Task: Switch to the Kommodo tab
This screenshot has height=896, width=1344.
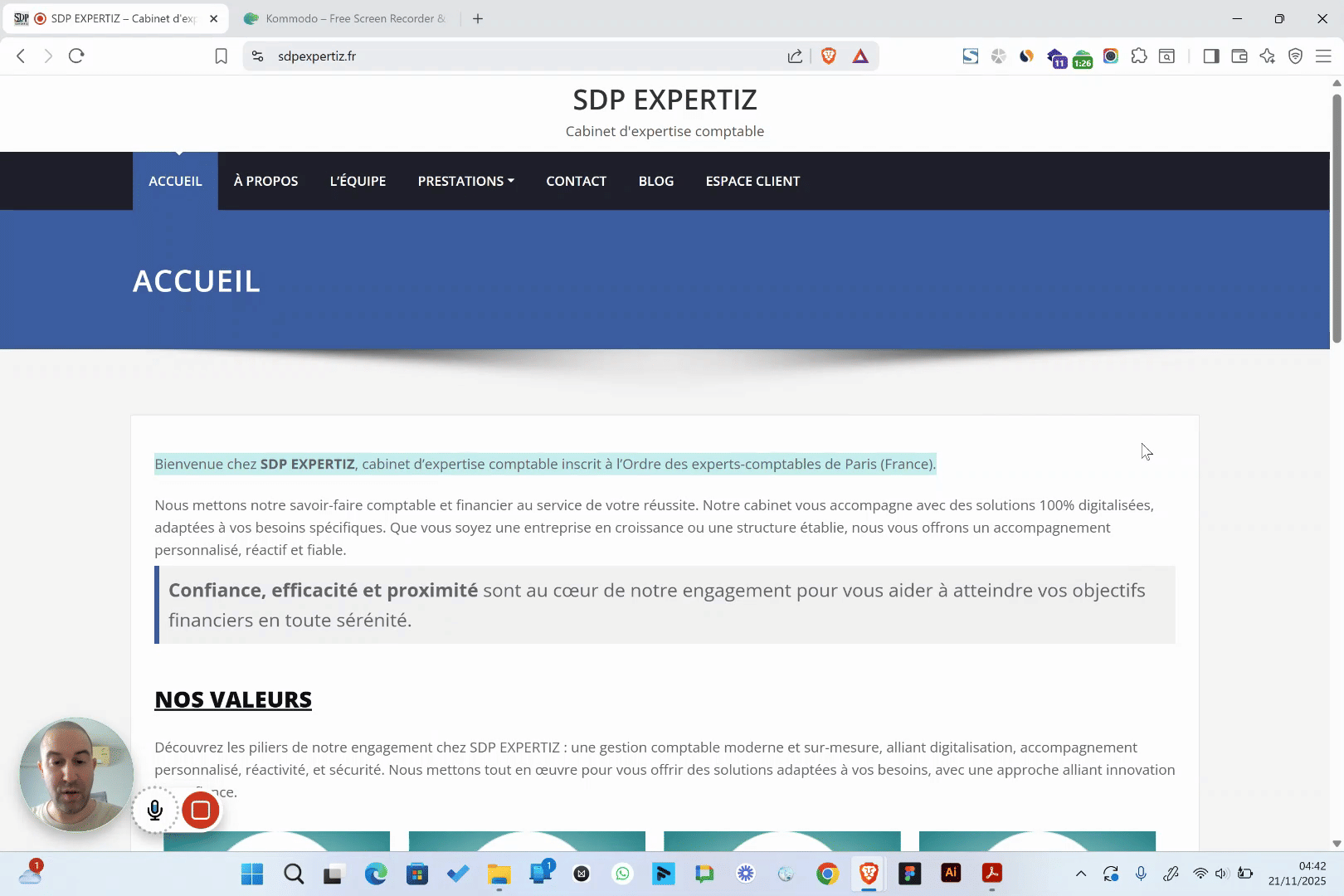Action: coord(348,18)
